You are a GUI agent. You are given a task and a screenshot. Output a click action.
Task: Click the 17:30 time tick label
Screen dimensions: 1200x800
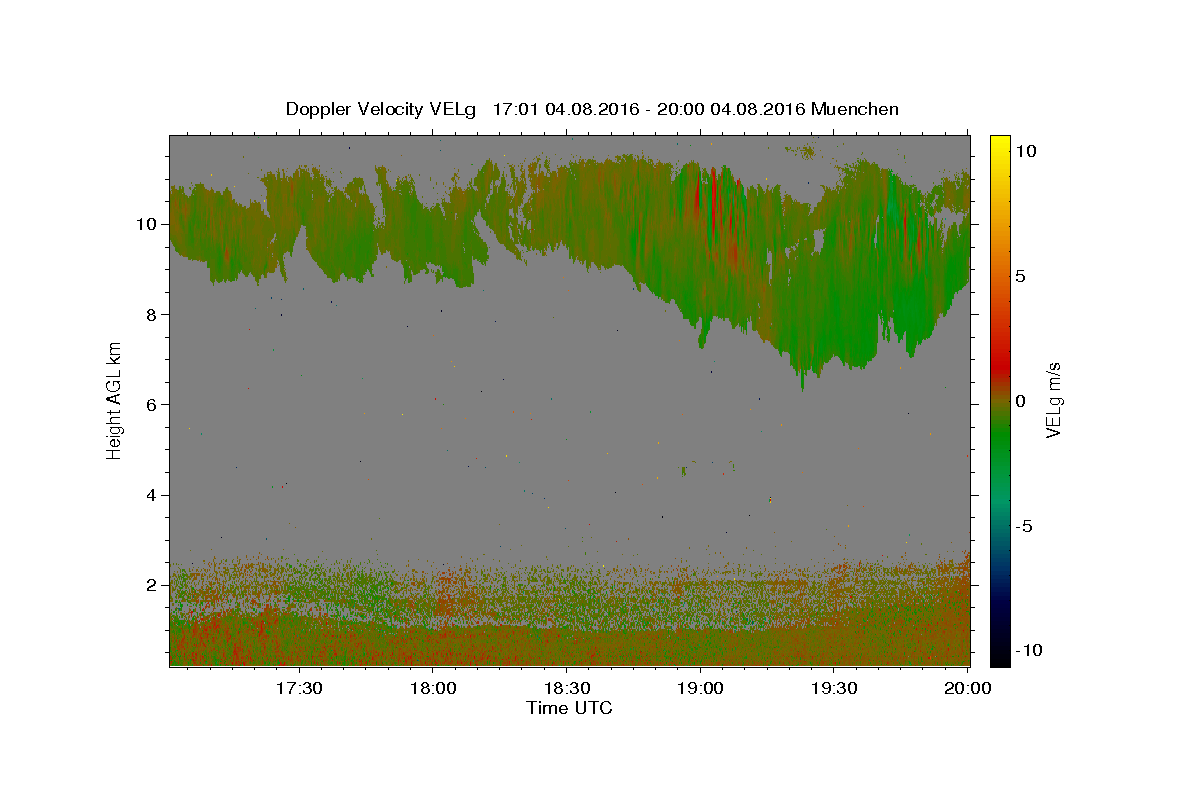(298, 688)
